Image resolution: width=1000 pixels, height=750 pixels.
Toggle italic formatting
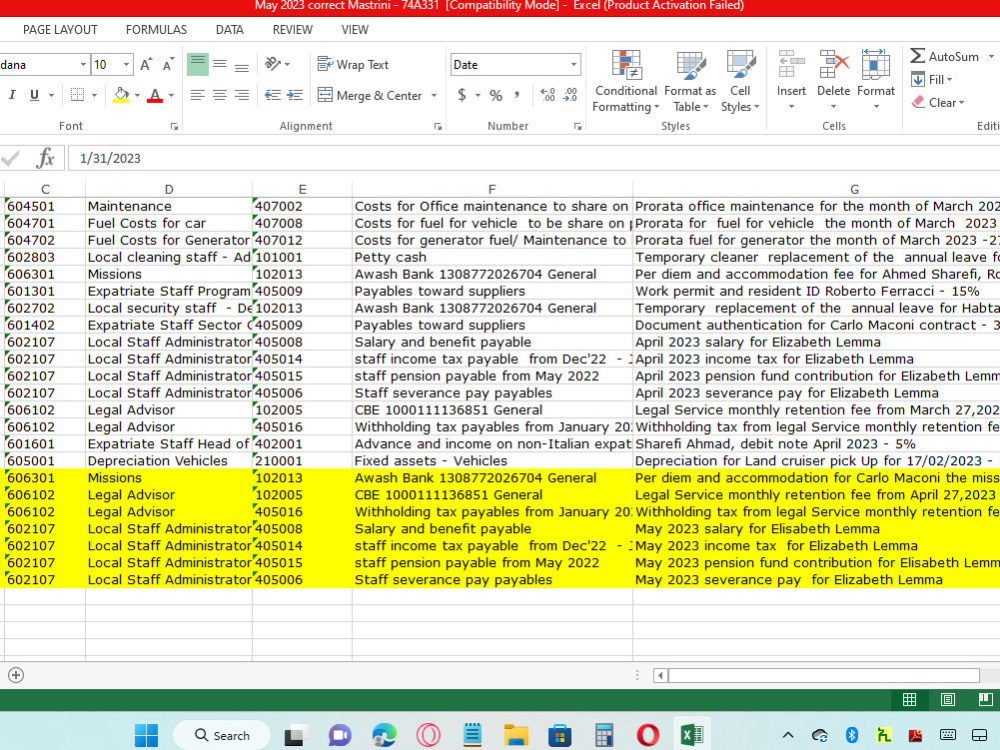tap(12, 95)
